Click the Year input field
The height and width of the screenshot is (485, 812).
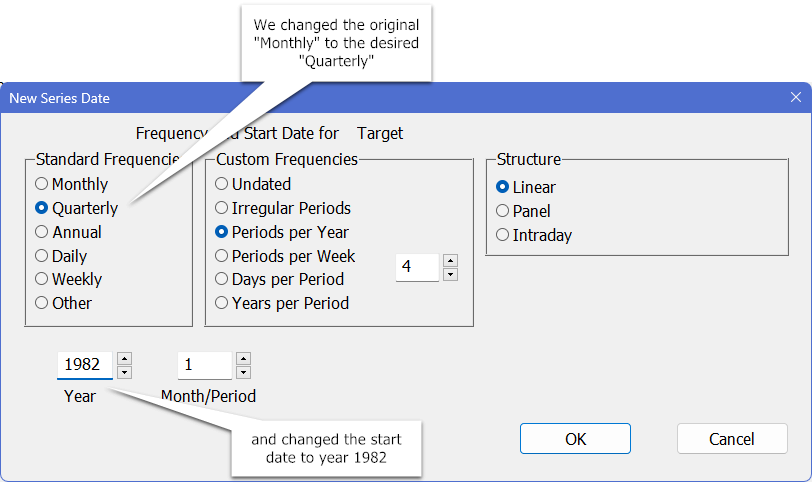point(84,365)
